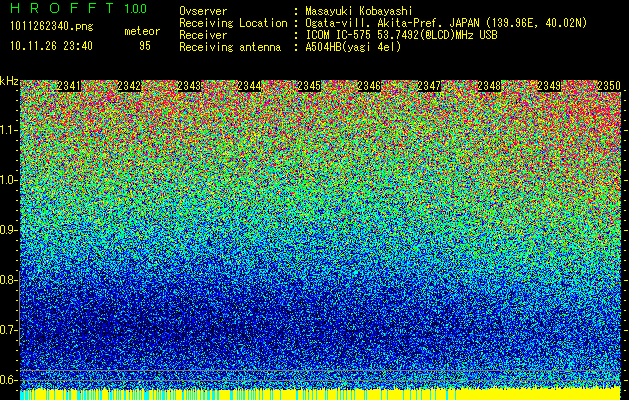Click the 0.8 frequency axis label
Viewport: 629px width, 400px height.
(x=8, y=280)
